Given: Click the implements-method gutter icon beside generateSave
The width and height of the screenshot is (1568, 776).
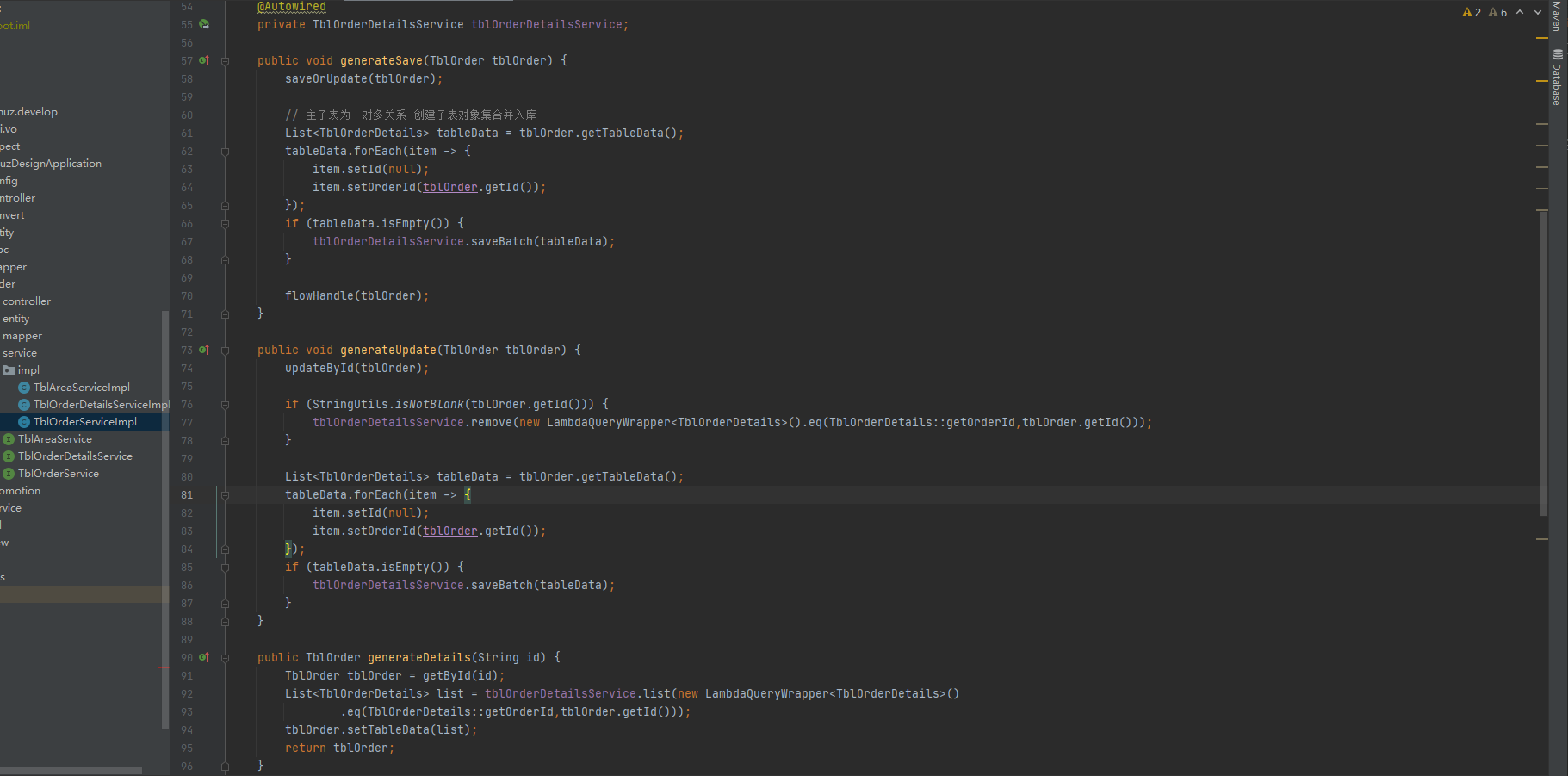Looking at the screenshot, I should click(x=204, y=60).
